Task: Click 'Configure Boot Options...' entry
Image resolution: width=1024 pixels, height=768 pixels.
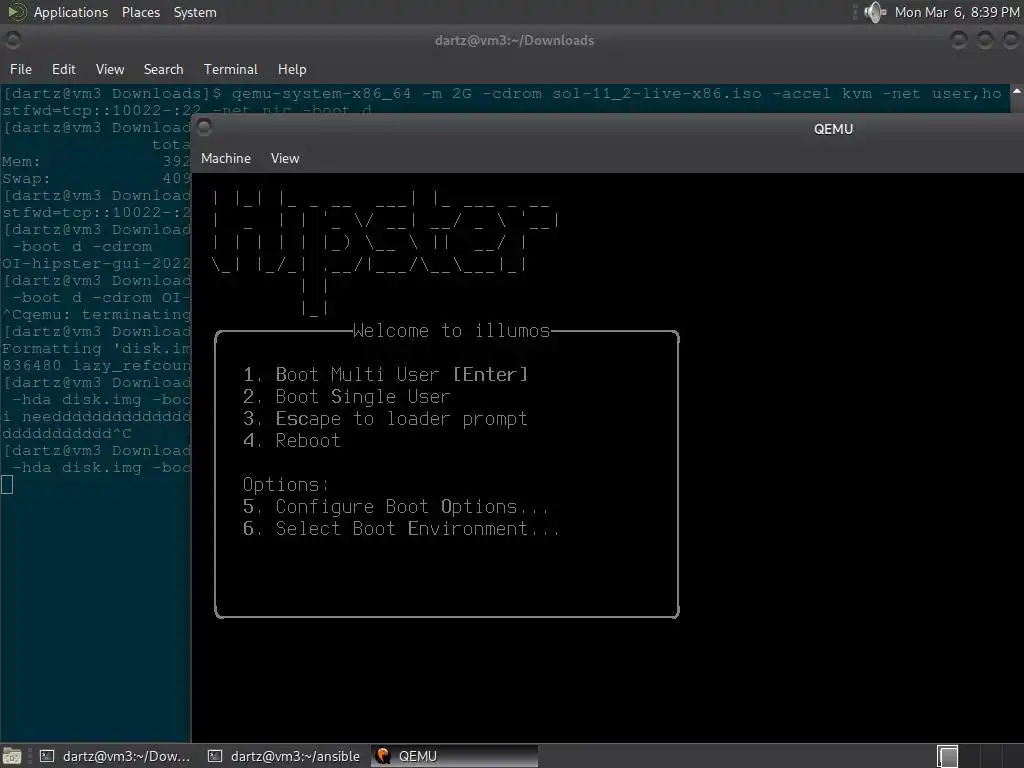Action: (396, 507)
